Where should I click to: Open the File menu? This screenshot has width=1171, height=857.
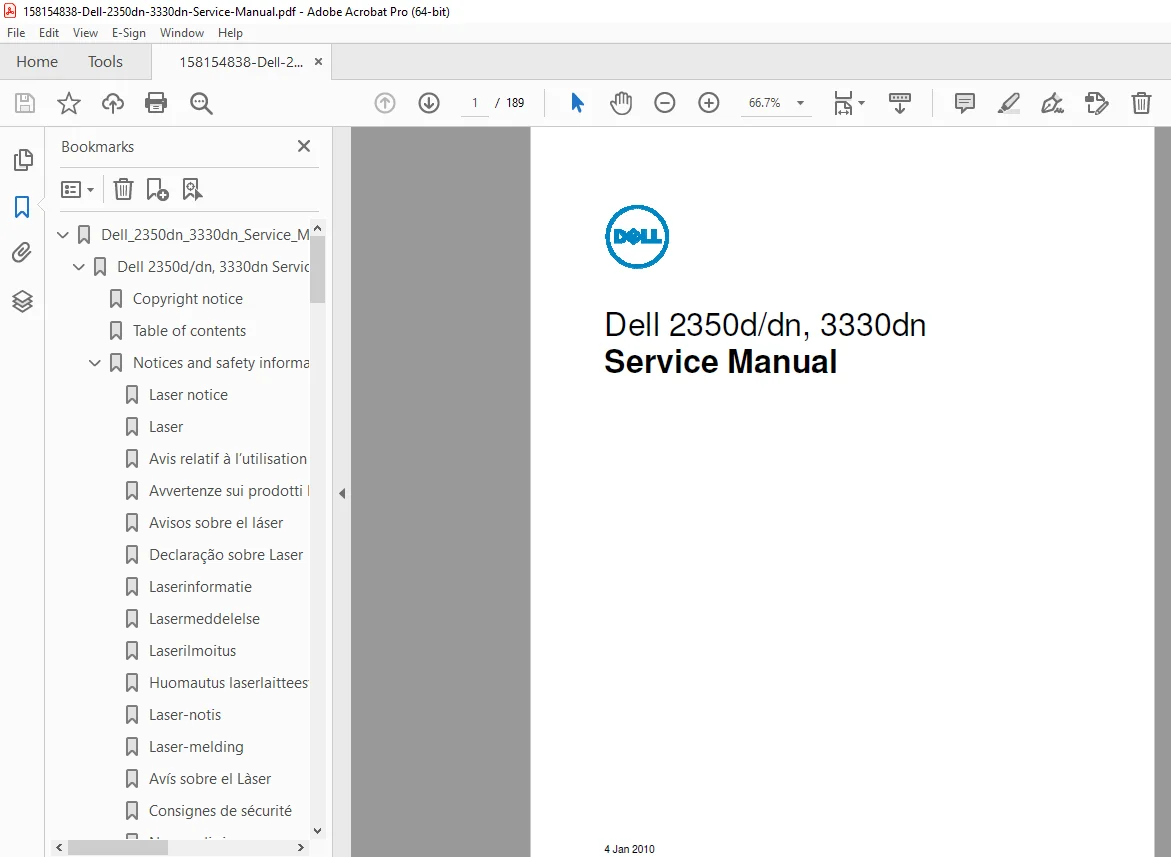pyautogui.click(x=16, y=33)
